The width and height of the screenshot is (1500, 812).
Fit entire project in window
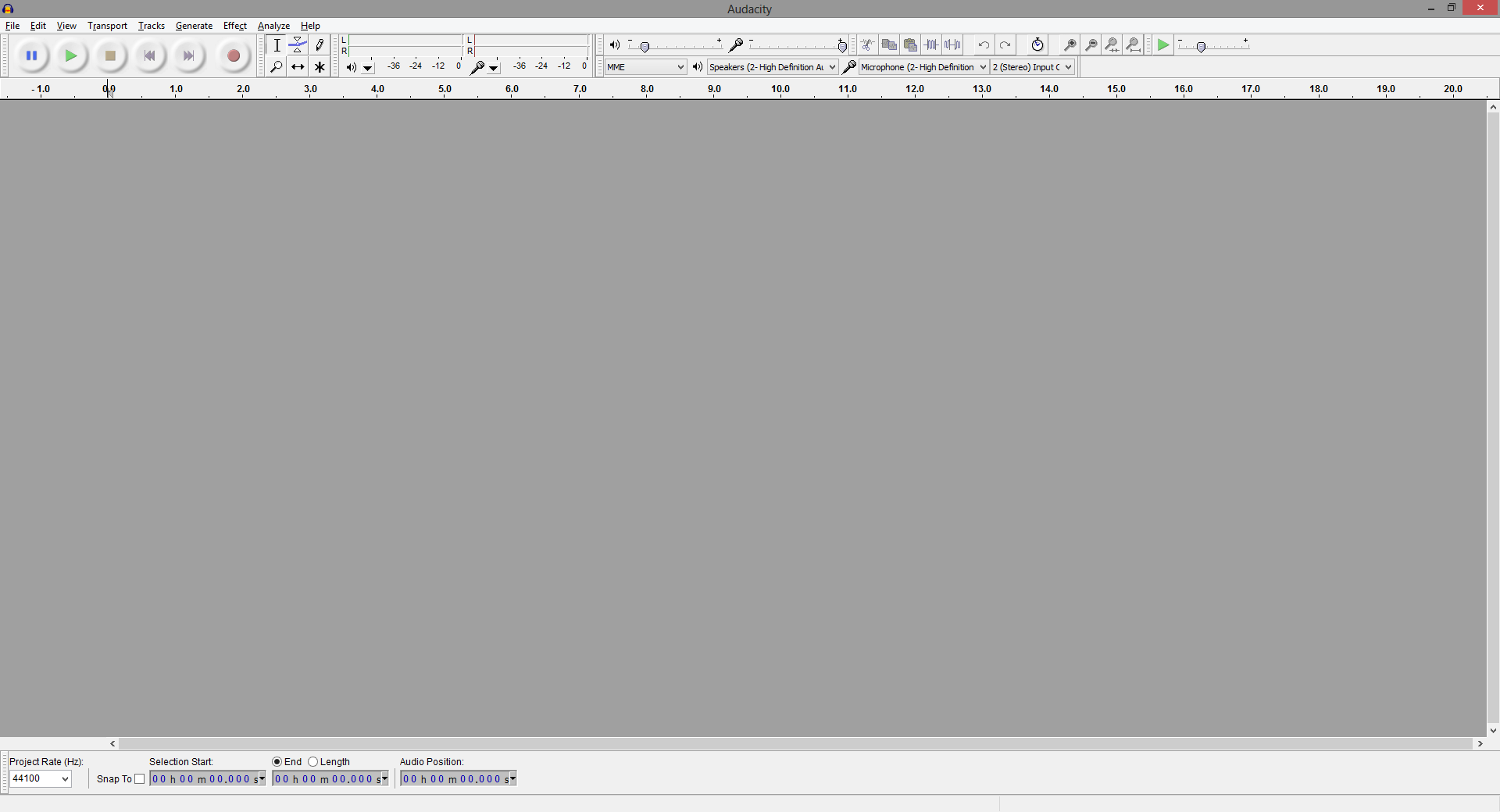pos(1134,45)
